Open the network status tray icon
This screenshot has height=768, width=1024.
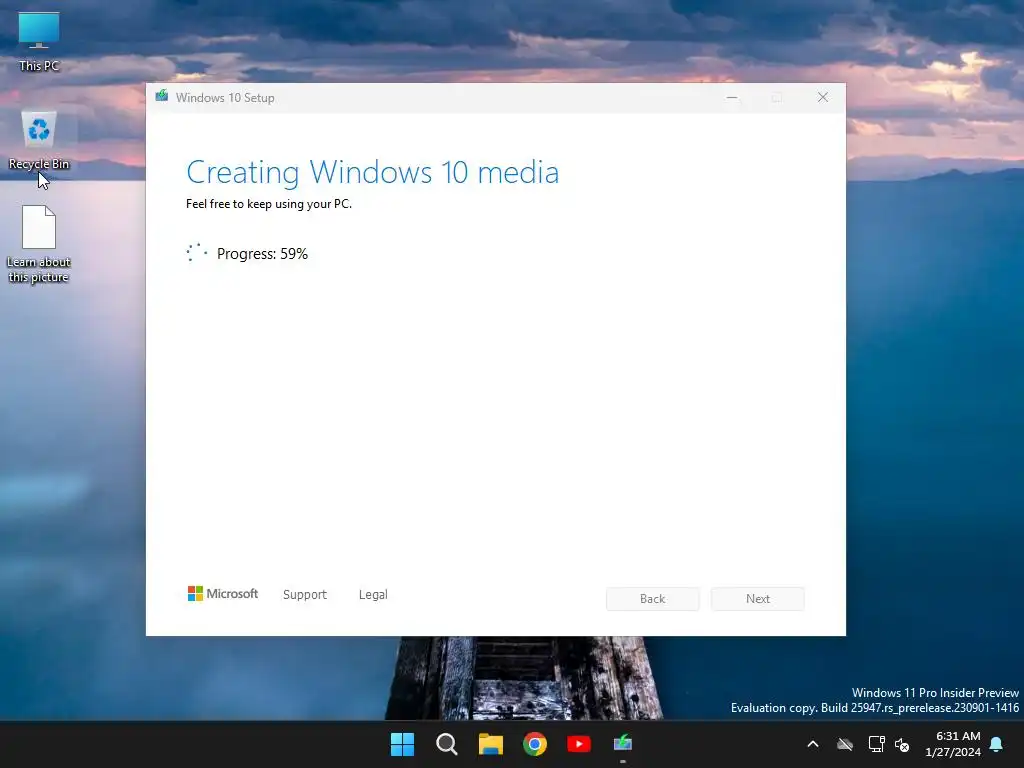click(x=876, y=744)
